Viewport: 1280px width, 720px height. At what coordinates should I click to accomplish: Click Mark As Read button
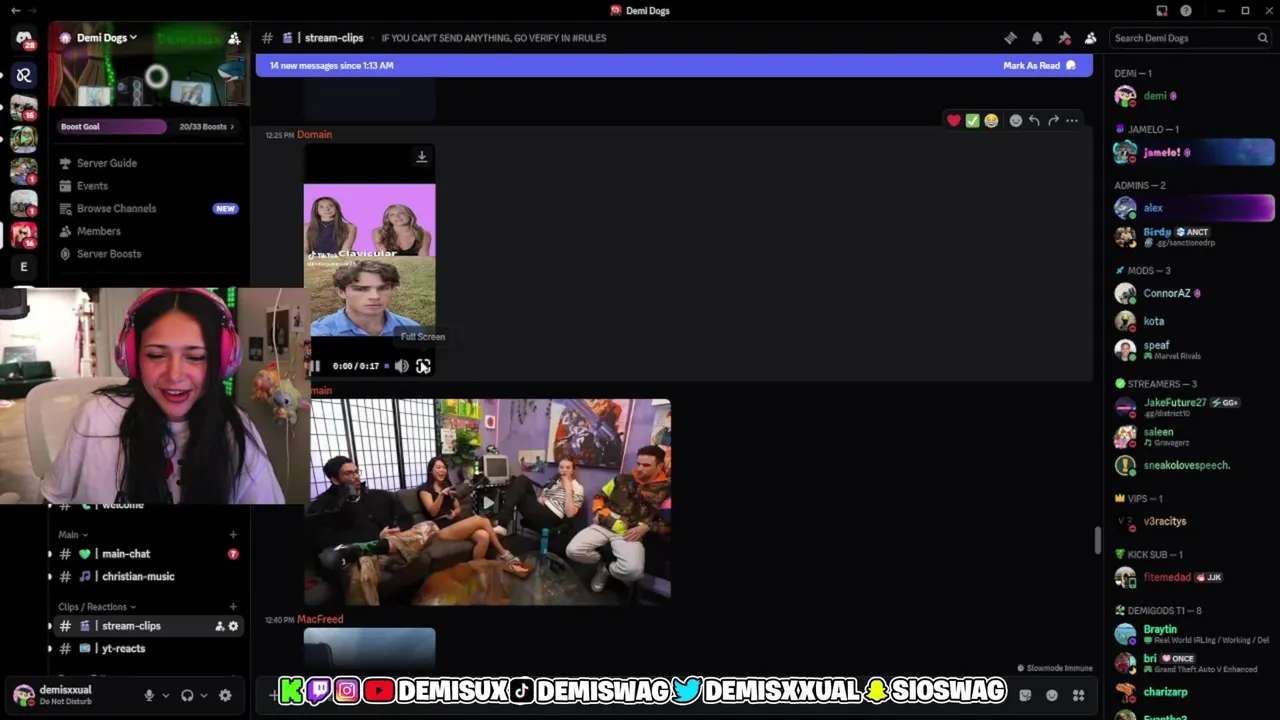tap(1039, 66)
